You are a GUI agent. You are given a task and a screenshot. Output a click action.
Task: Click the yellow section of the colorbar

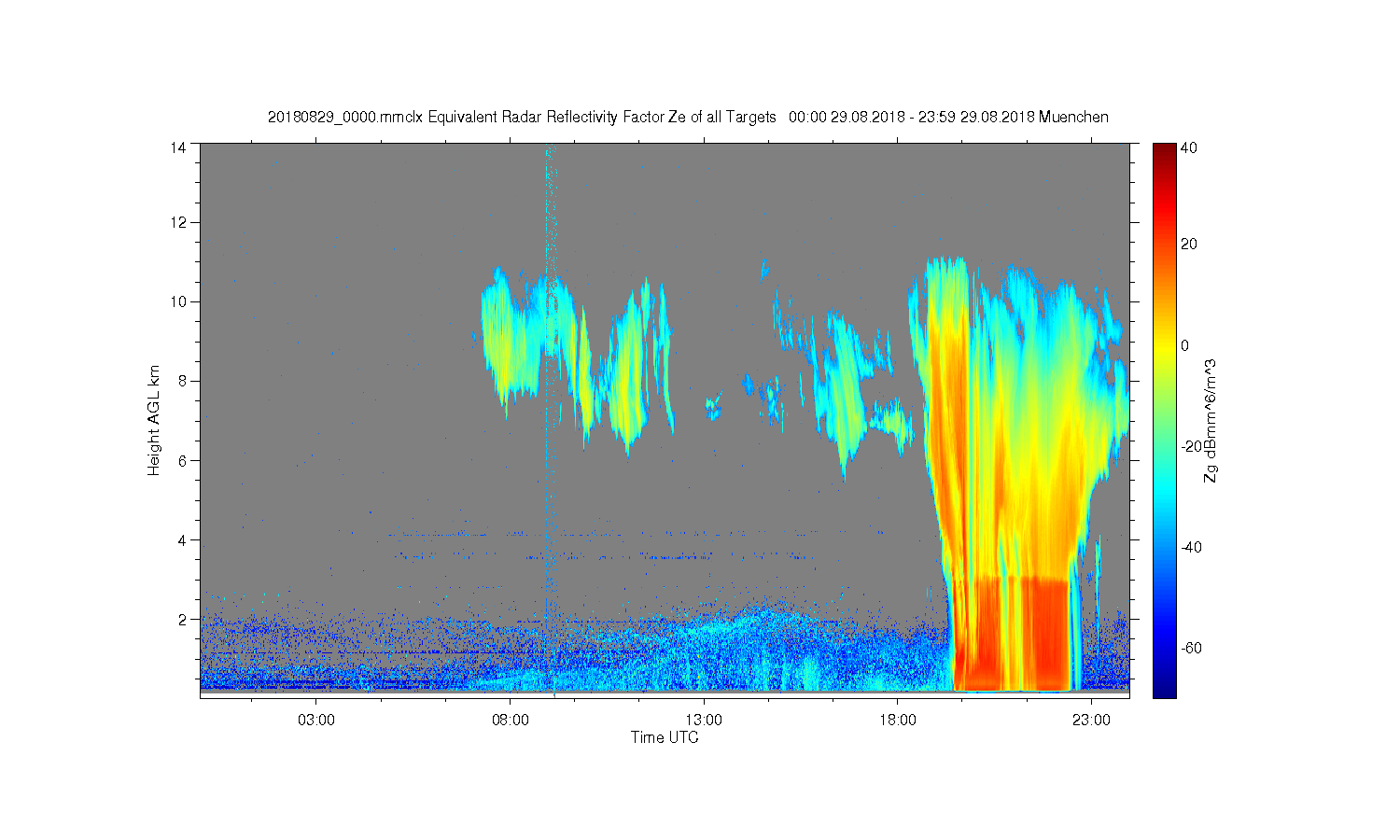[x=1164, y=345]
